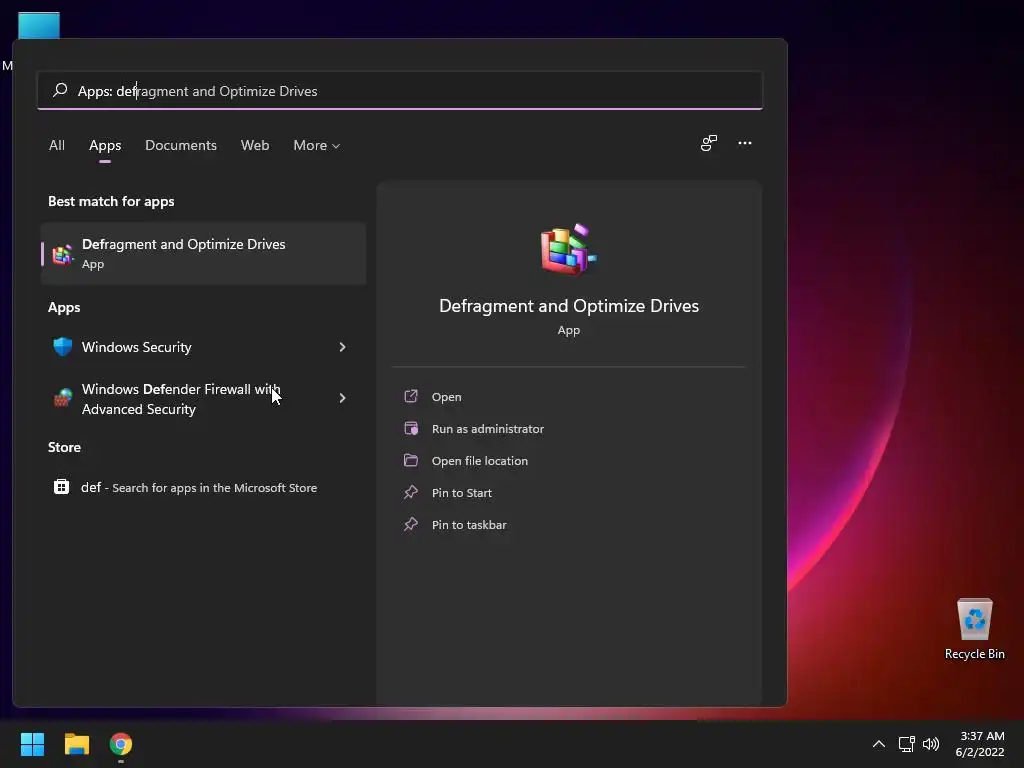The image size is (1024, 768).
Task: Click the Open action icon
Action: tap(411, 396)
